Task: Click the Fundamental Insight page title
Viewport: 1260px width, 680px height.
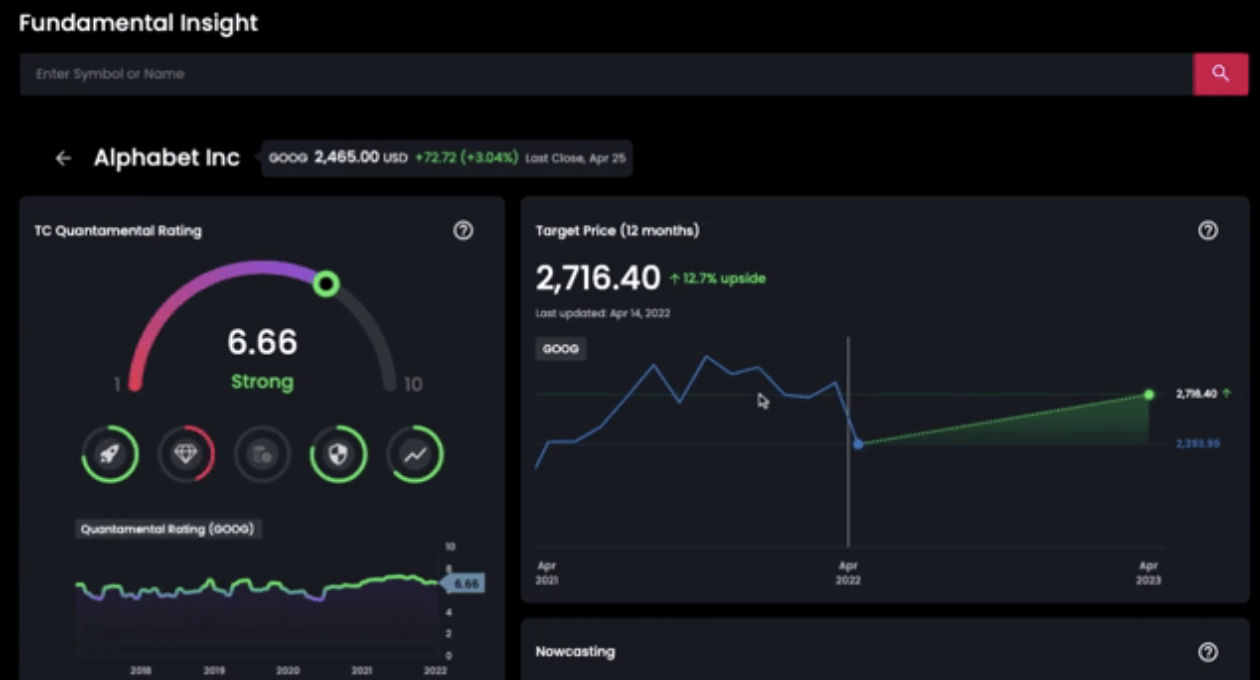Action: [139, 23]
